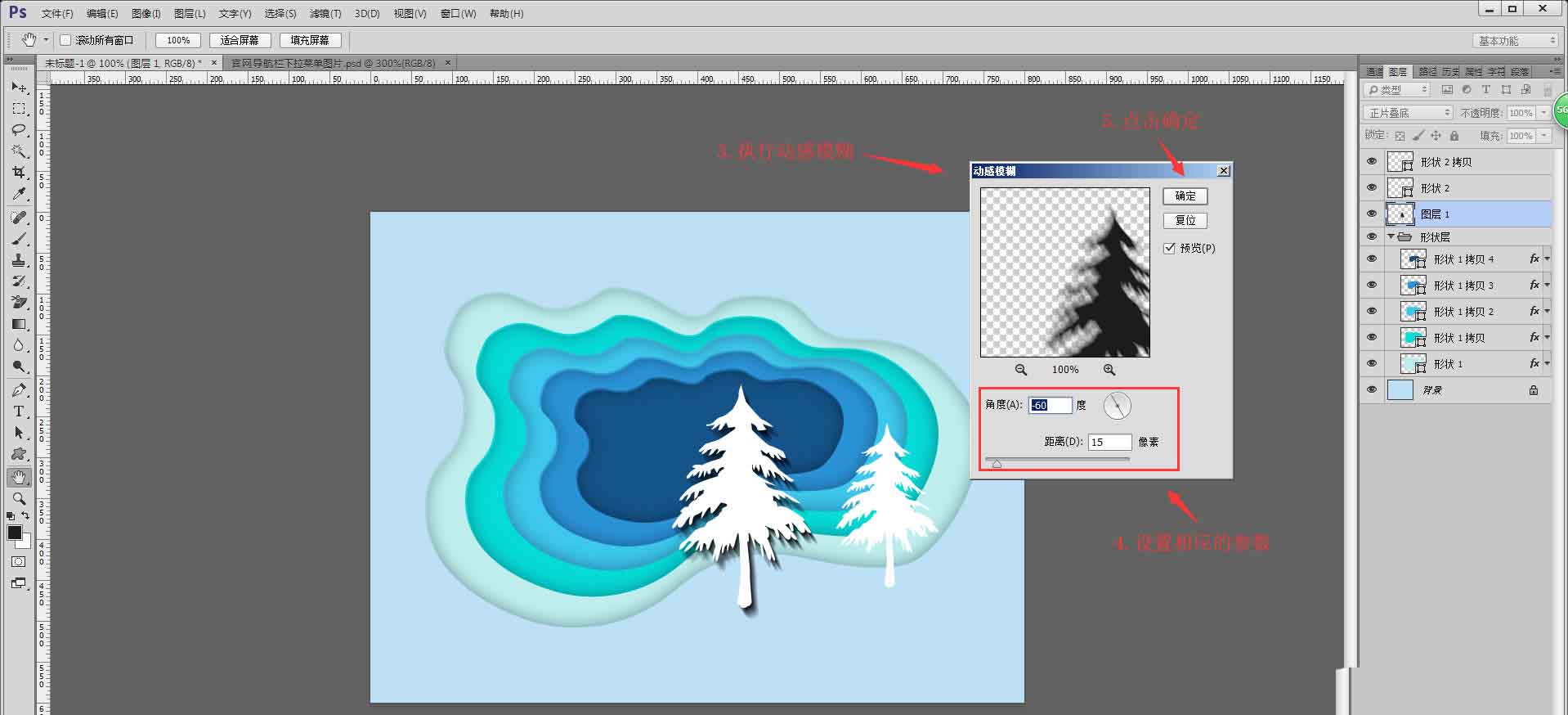Select the Healing Brush tool
The image size is (1568, 715).
coord(19,218)
